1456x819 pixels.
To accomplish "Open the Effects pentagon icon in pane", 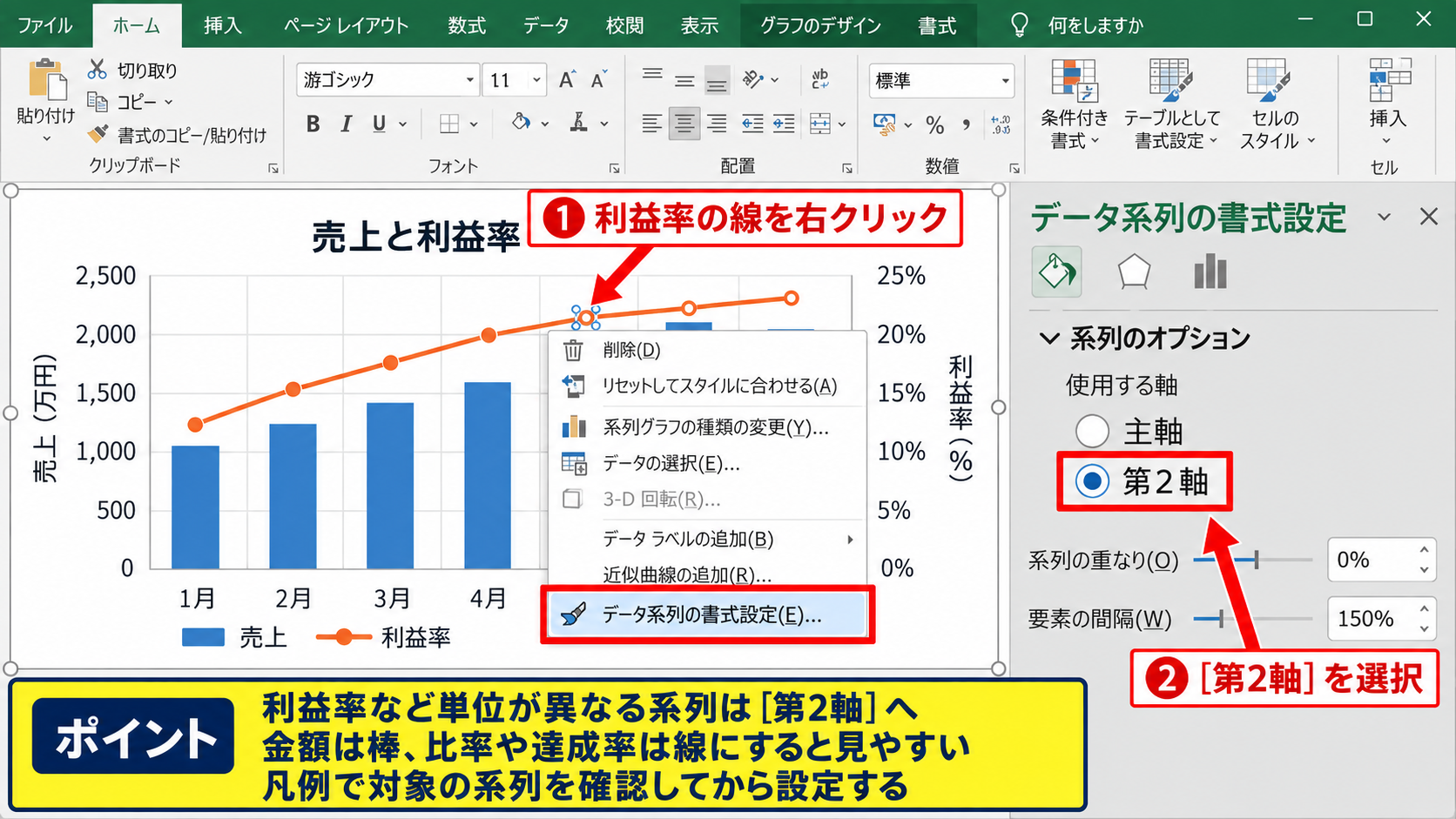I will click(x=1134, y=272).
